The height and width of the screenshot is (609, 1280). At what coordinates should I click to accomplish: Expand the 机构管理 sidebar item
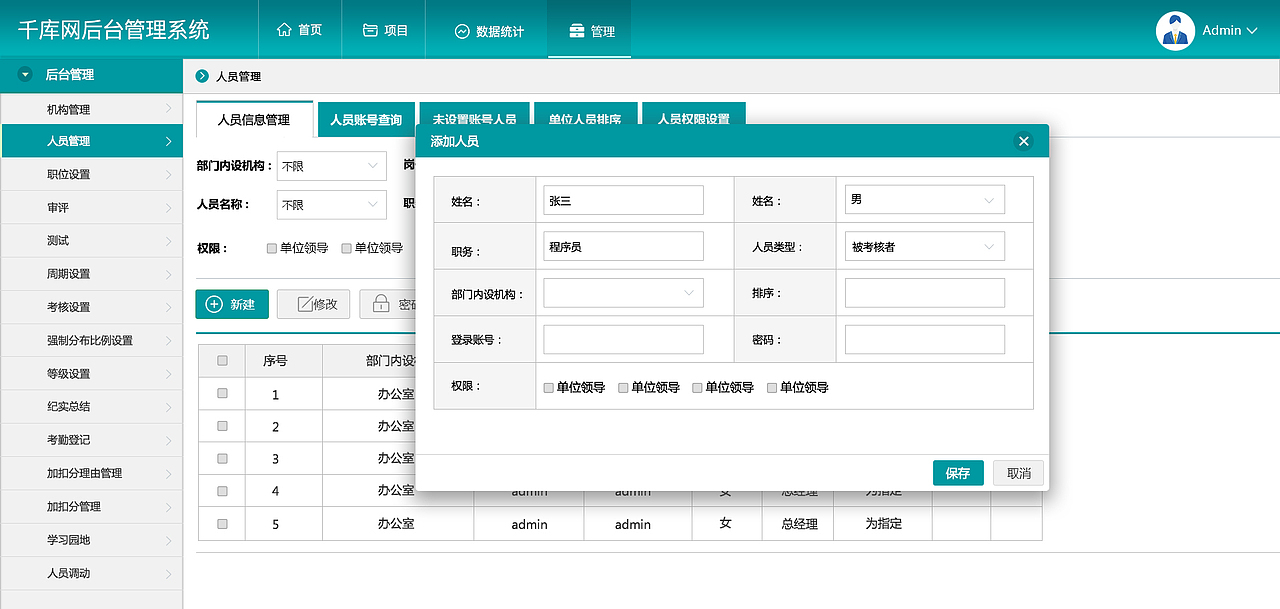[91, 107]
